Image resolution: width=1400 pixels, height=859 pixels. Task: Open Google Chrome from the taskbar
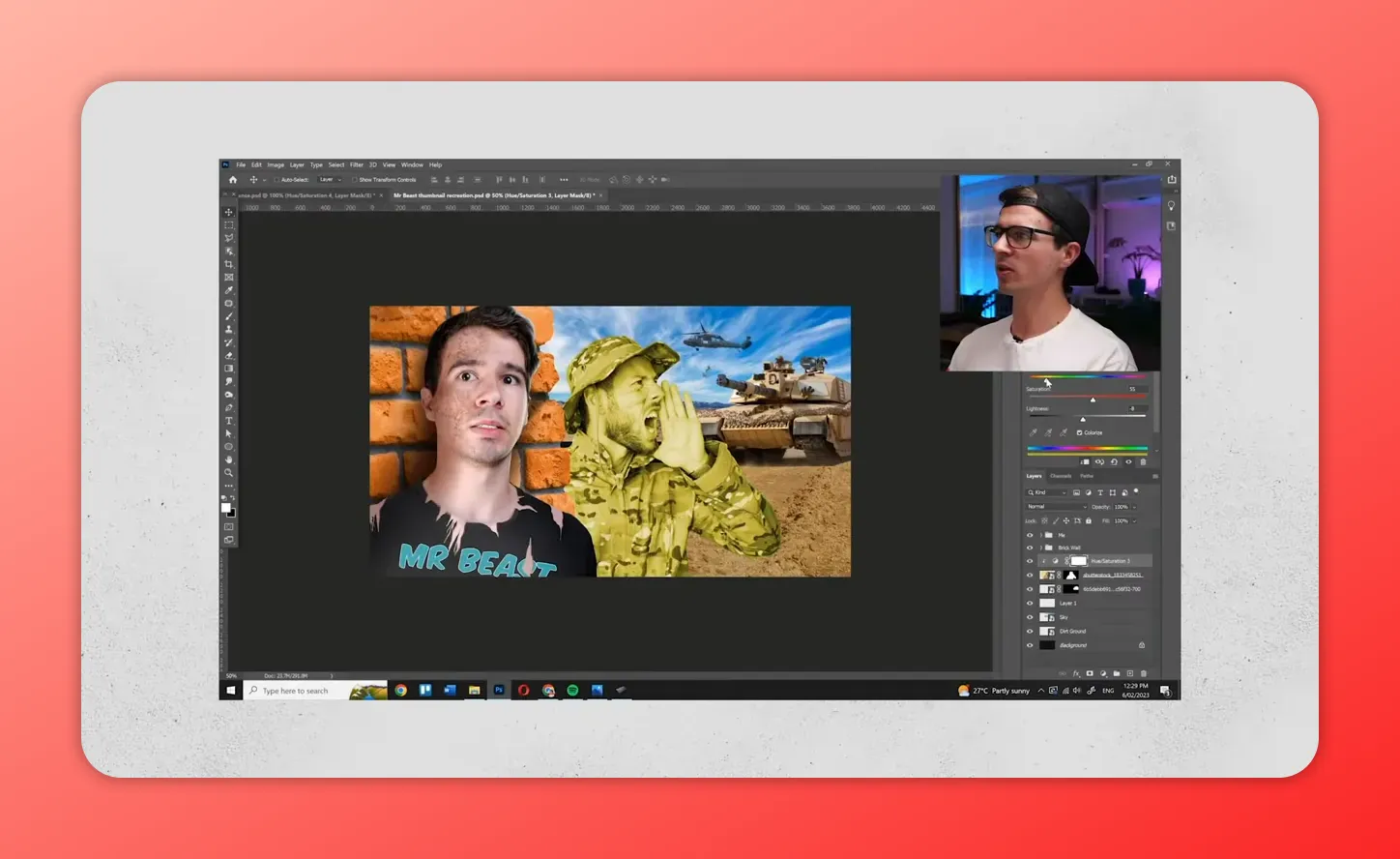point(400,691)
